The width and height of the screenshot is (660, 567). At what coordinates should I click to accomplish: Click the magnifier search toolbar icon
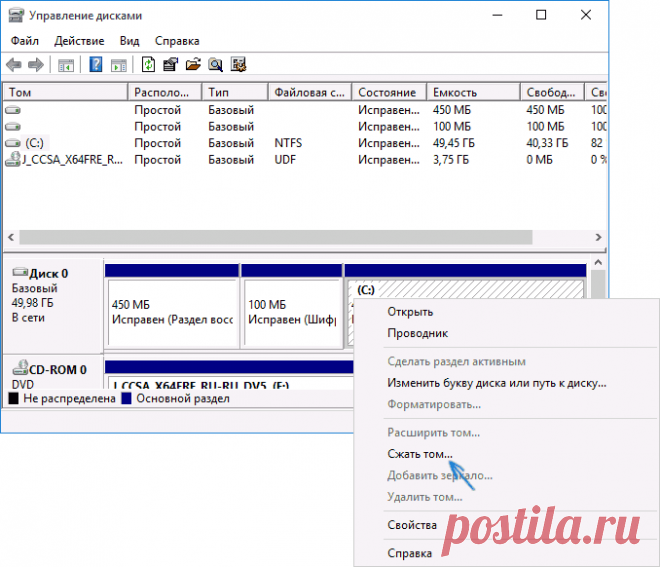click(216, 65)
